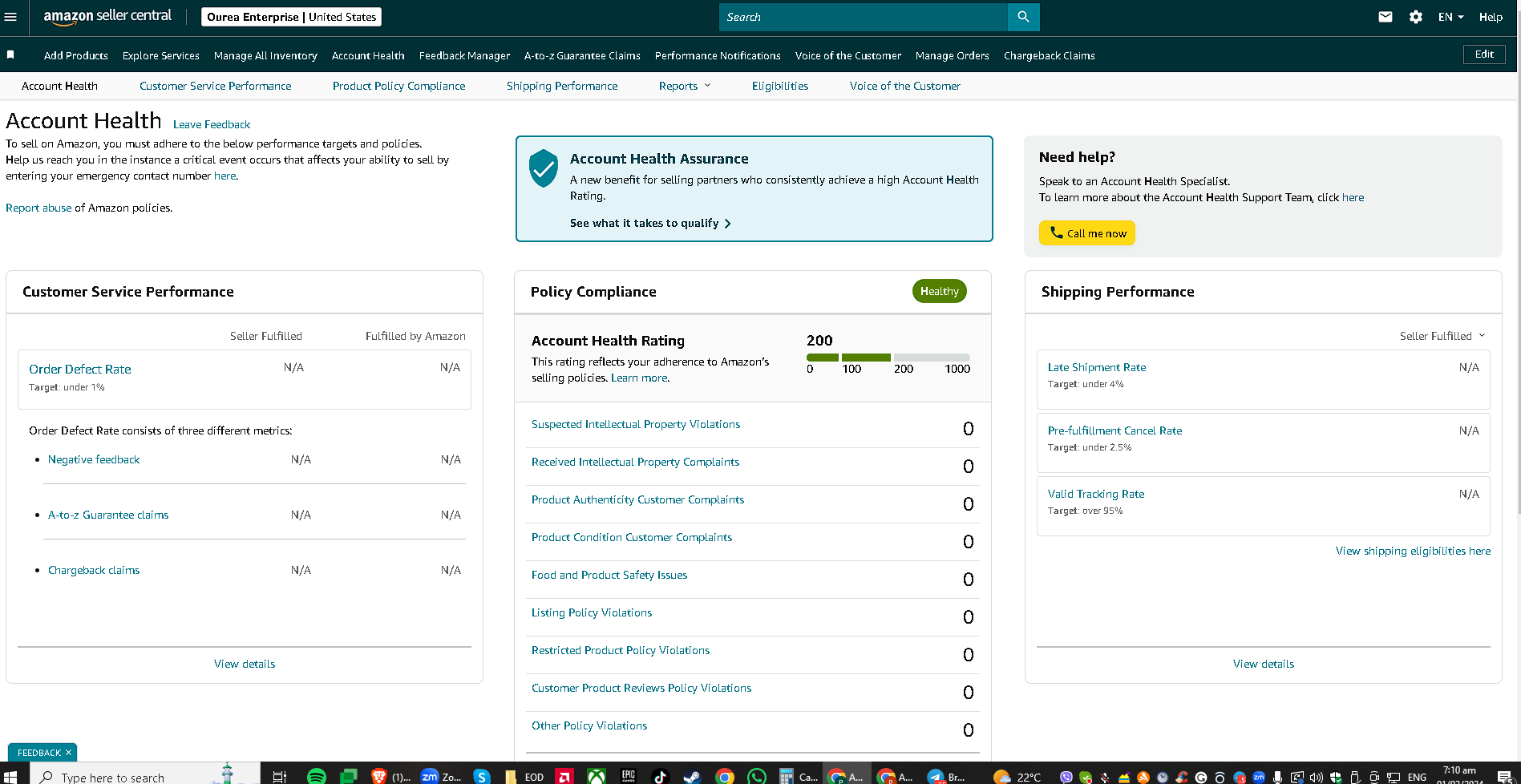
Task: Open the Xbox app on taskbar
Action: (x=597, y=777)
